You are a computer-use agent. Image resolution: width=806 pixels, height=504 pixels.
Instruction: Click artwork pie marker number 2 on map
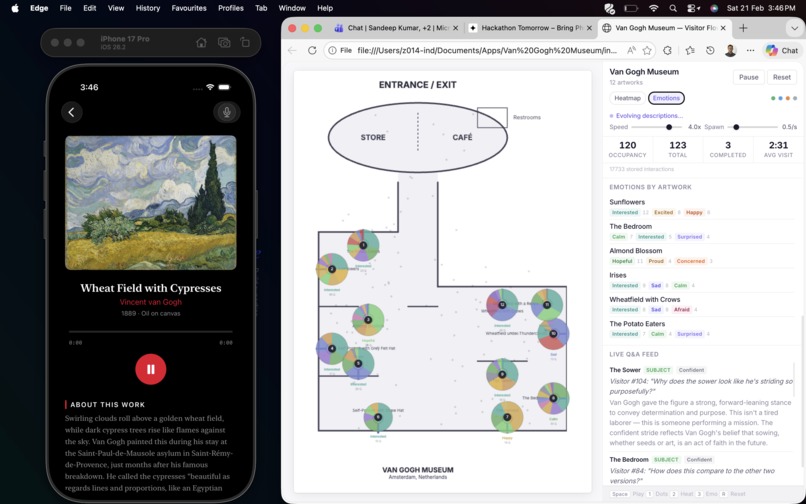[332, 269]
